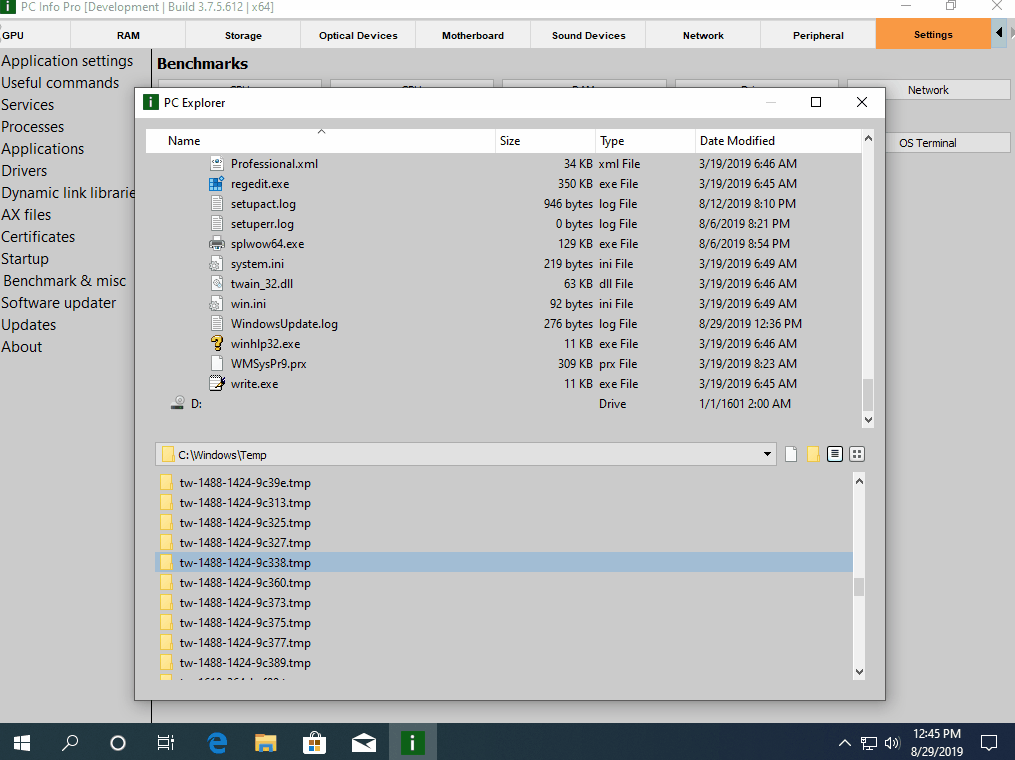Expand the C:\Windows\Temp path dropdown
Screen dimensions: 1015x760
click(x=767, y=454)
